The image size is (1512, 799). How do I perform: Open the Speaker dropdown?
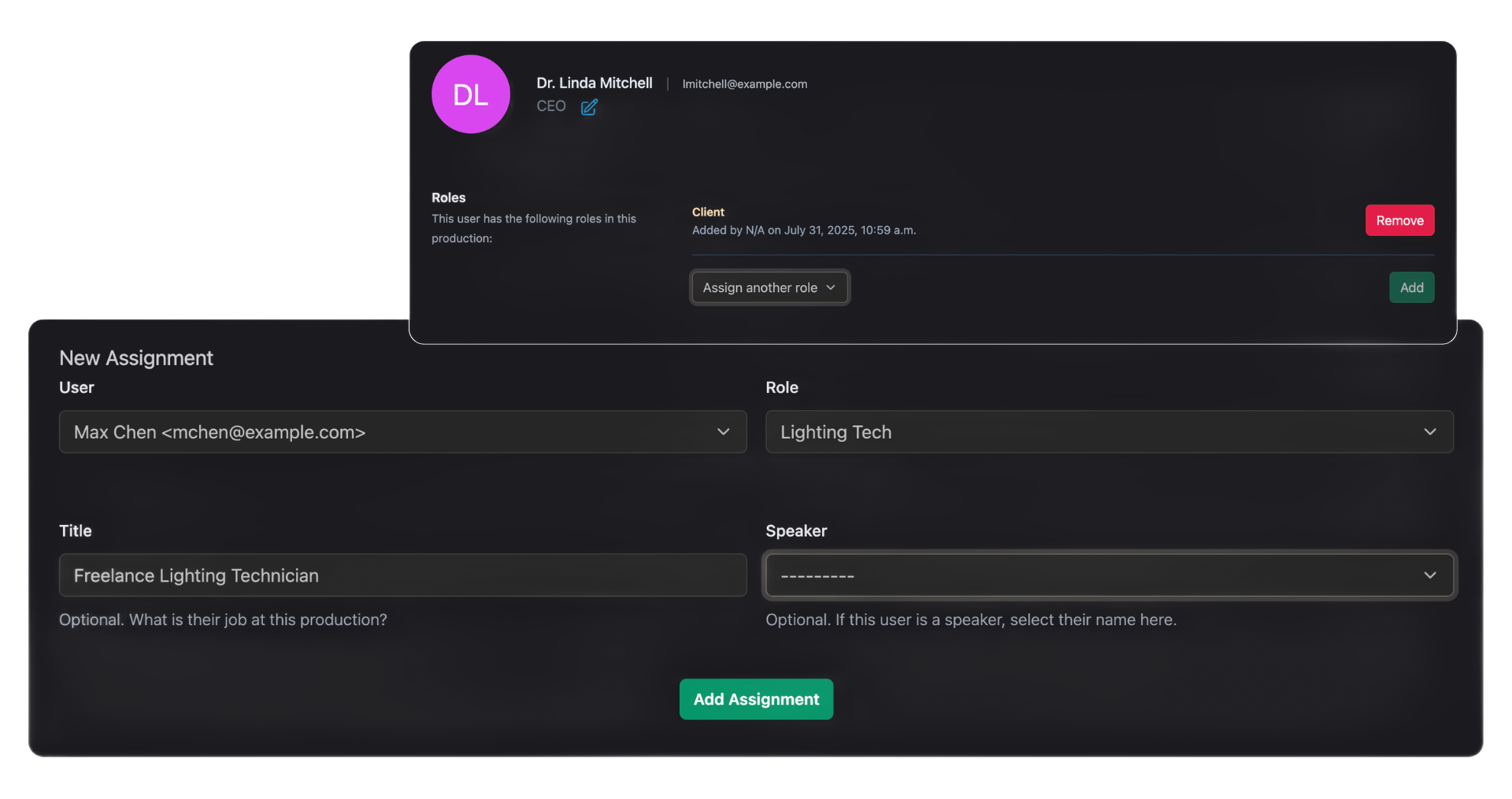pyautogui.click(x=1109, y=575)
